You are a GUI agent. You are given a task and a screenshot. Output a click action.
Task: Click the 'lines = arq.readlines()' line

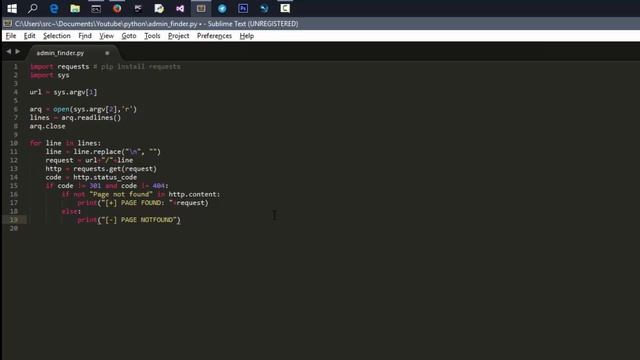75,118
